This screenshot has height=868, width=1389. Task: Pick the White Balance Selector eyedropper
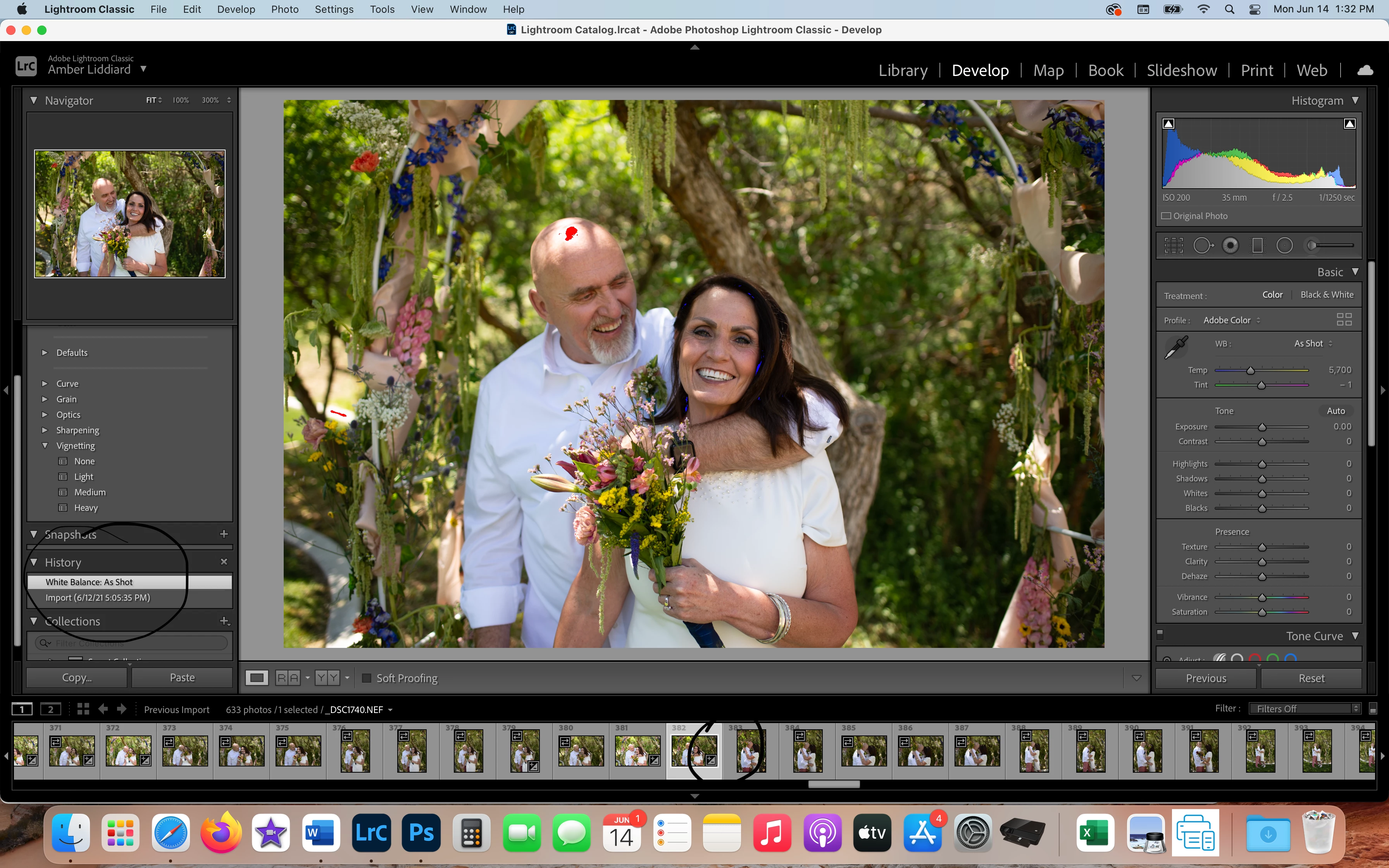1176,347
